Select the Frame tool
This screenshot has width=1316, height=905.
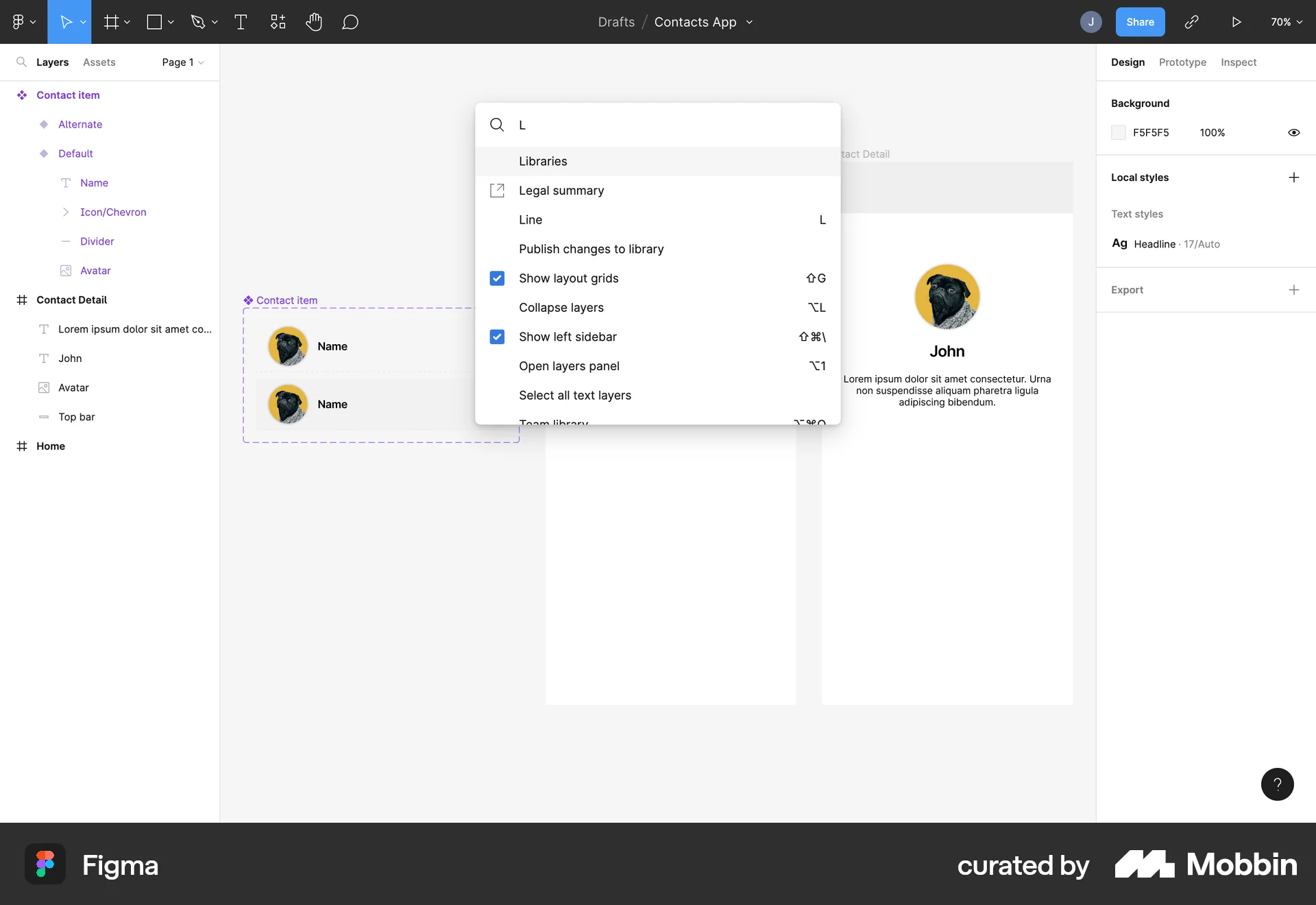tap(111, 21)
